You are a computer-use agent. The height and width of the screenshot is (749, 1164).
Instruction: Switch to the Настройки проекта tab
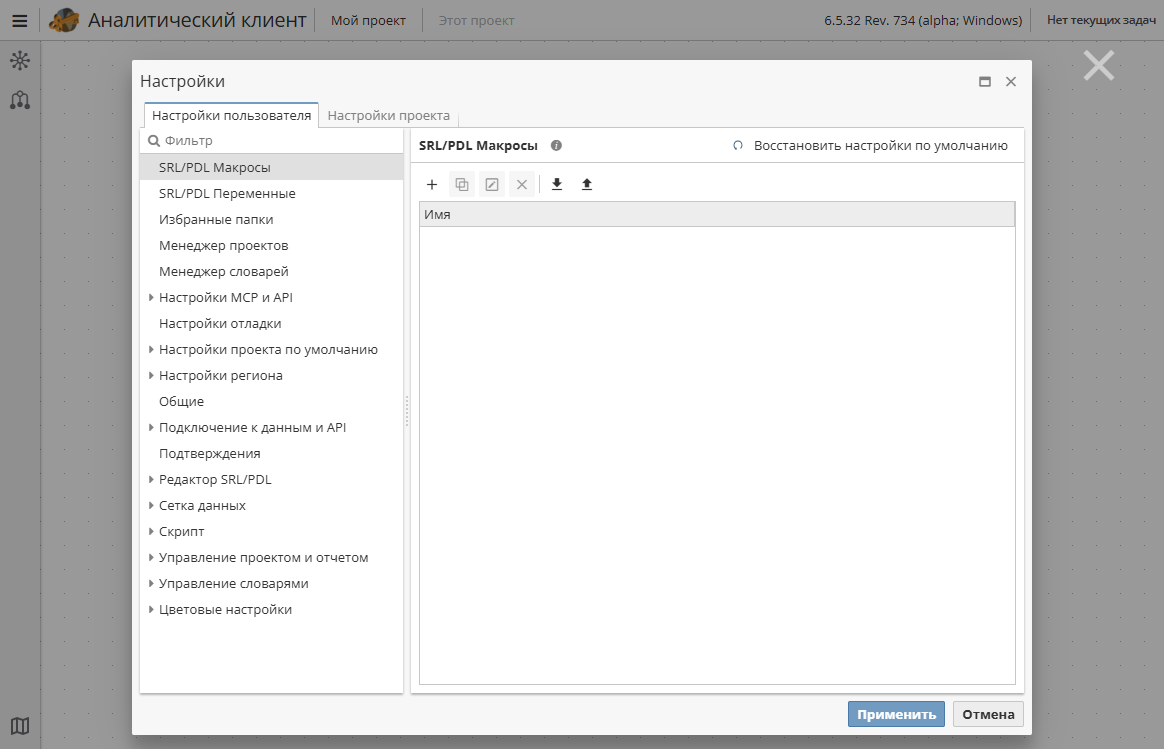pos(388,114)
